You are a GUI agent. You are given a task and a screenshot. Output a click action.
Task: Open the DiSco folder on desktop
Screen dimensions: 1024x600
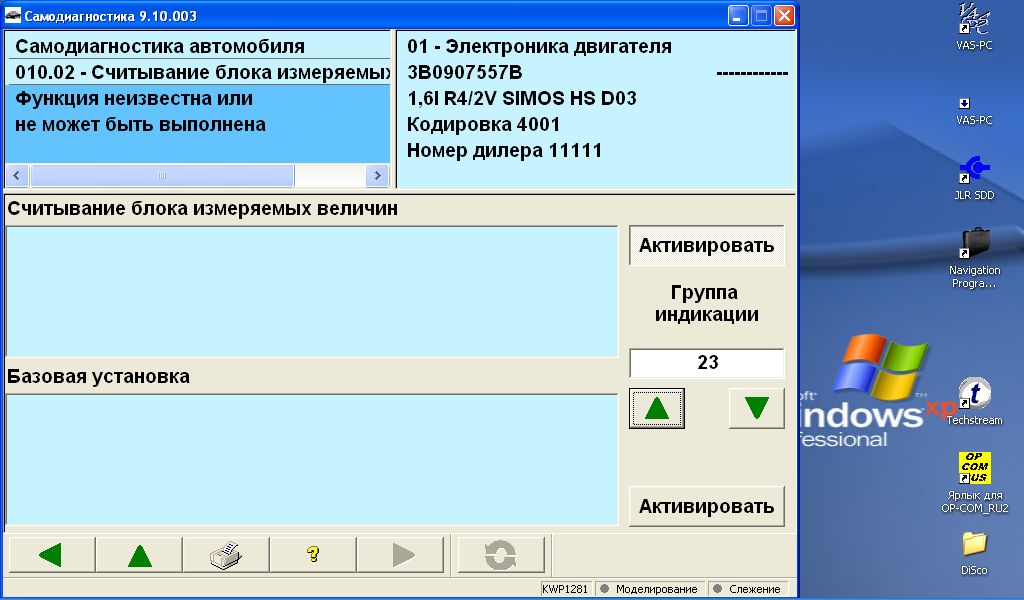(x=974, y=554)
